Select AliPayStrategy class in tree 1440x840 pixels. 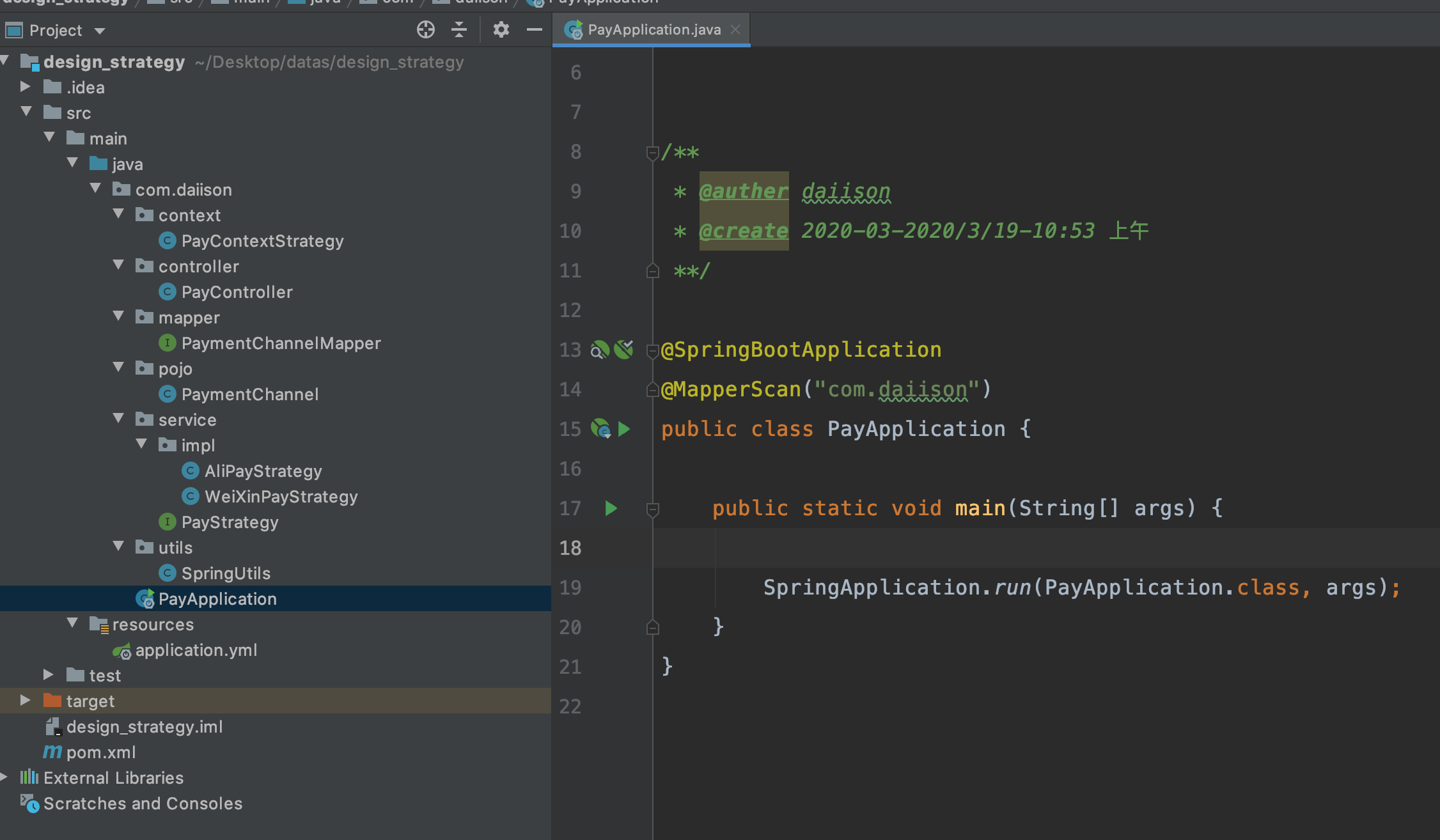(x=263, y=471)
